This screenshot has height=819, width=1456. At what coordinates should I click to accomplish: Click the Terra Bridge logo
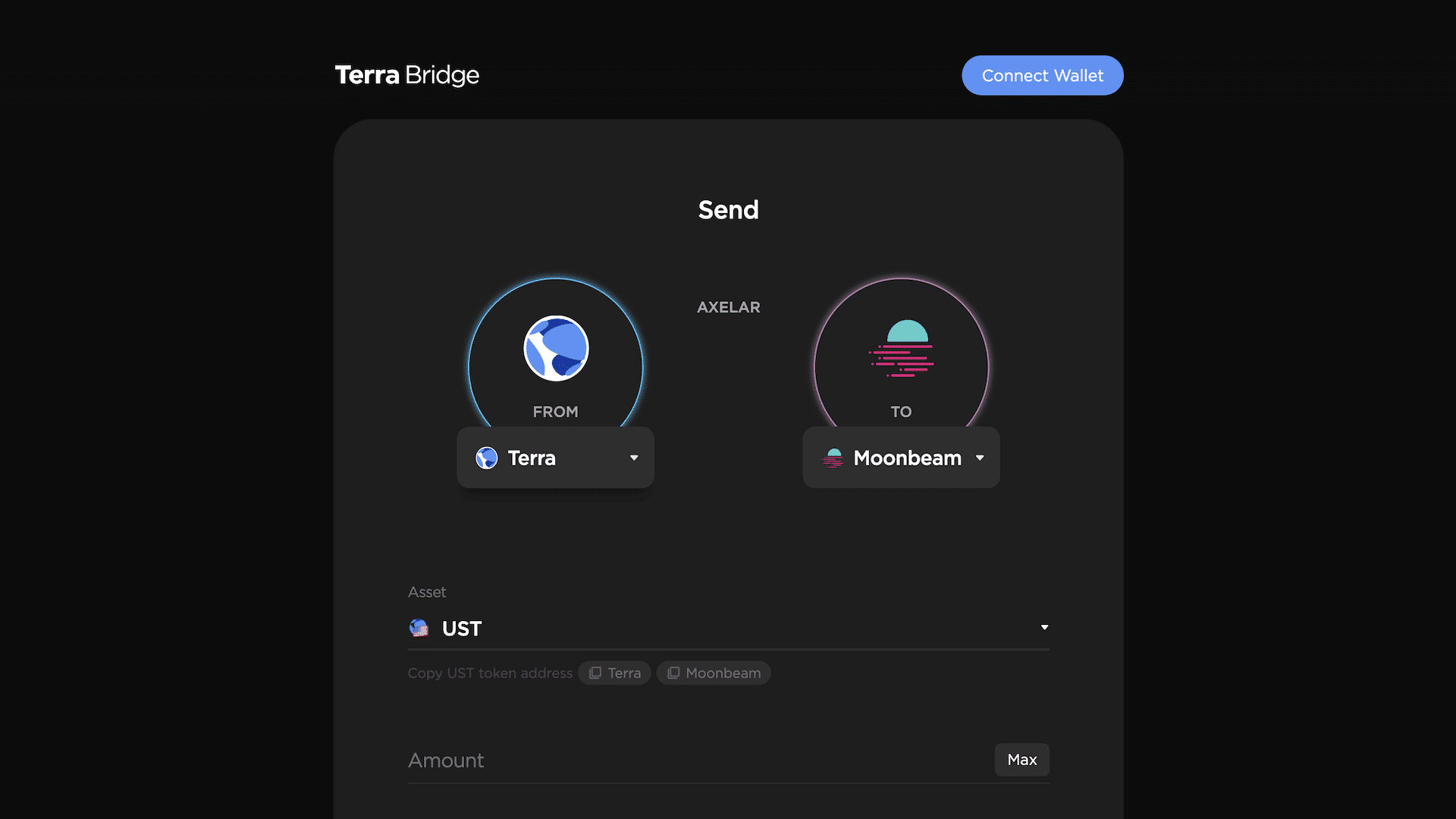pos(407,75)
